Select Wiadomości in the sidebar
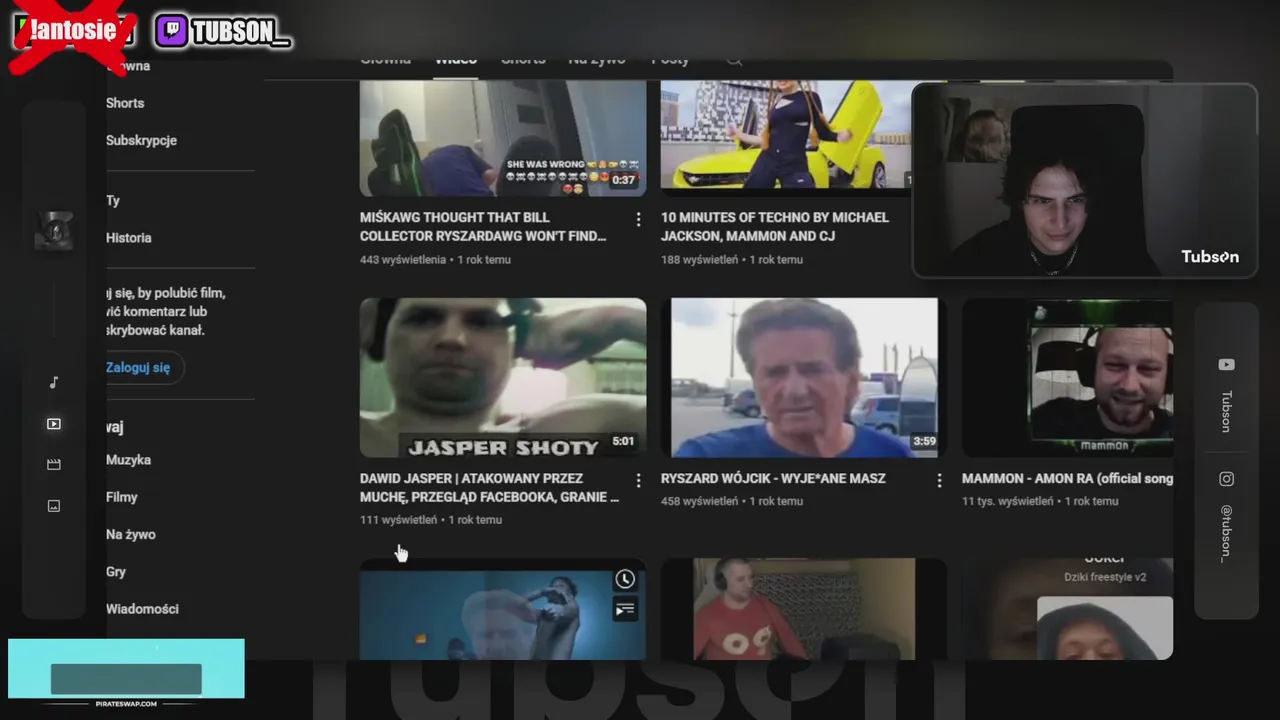The height and width of the screenshot is (720, 1280). (142, 609)
